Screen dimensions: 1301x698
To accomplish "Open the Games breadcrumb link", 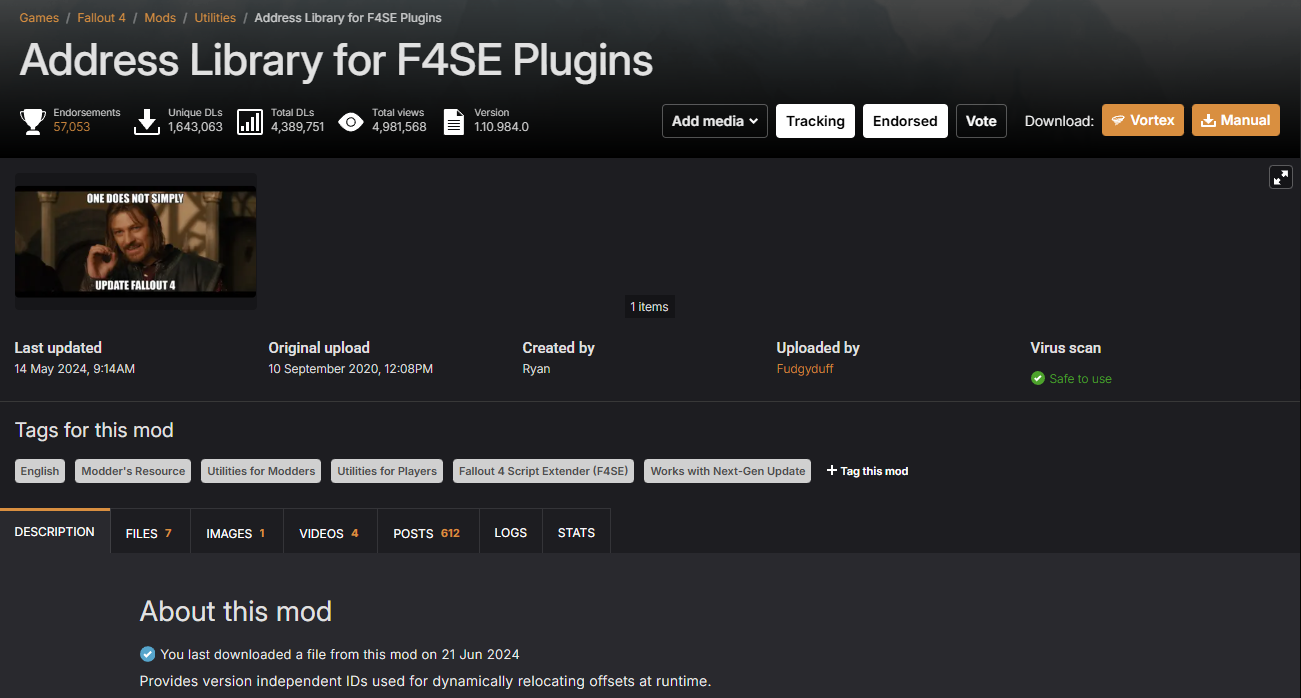I will click(x=39, y=18).
